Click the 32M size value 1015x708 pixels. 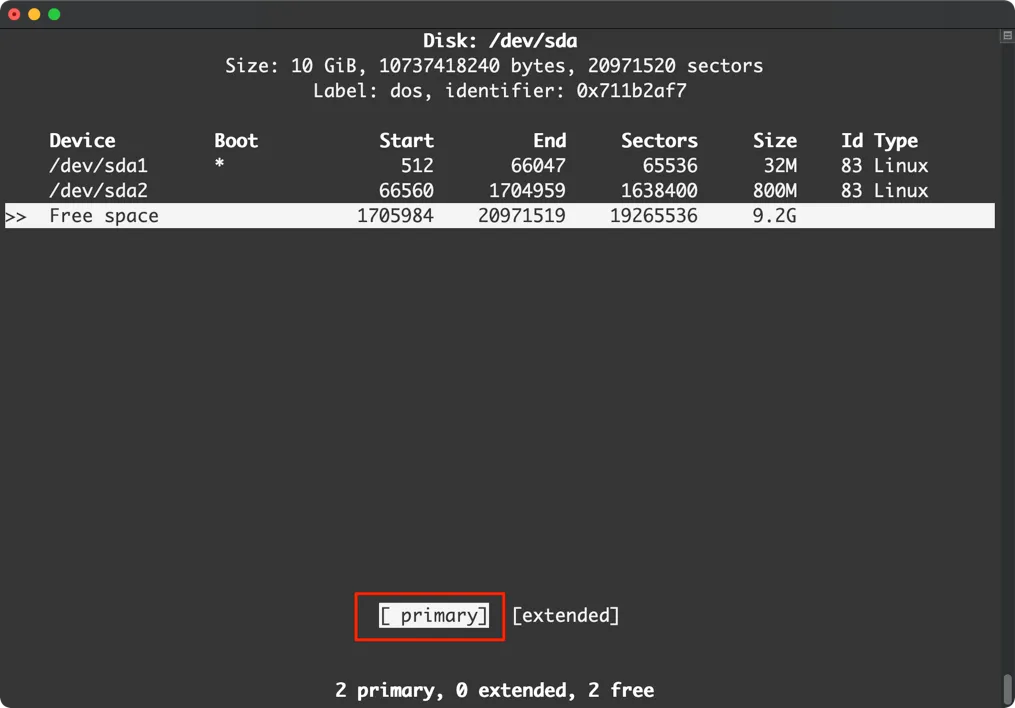[x=780, y=166]
